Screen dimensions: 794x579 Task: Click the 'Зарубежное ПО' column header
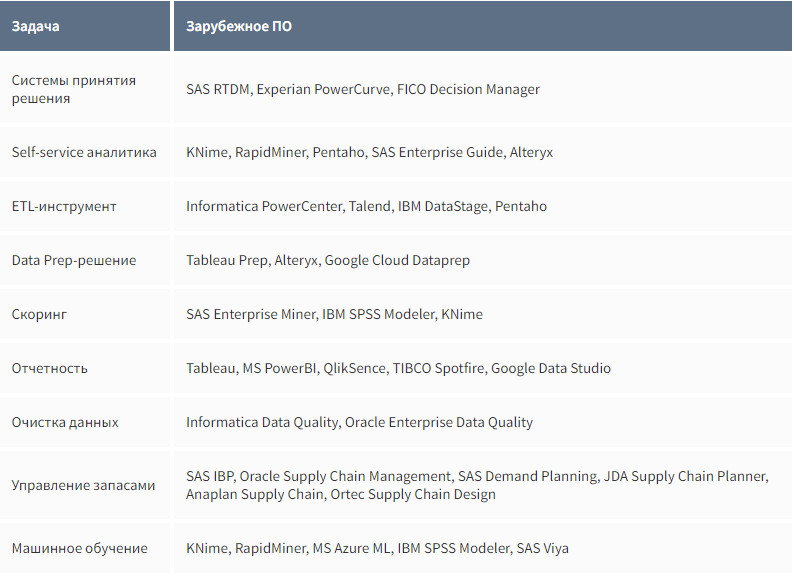[x=239, y=26]
